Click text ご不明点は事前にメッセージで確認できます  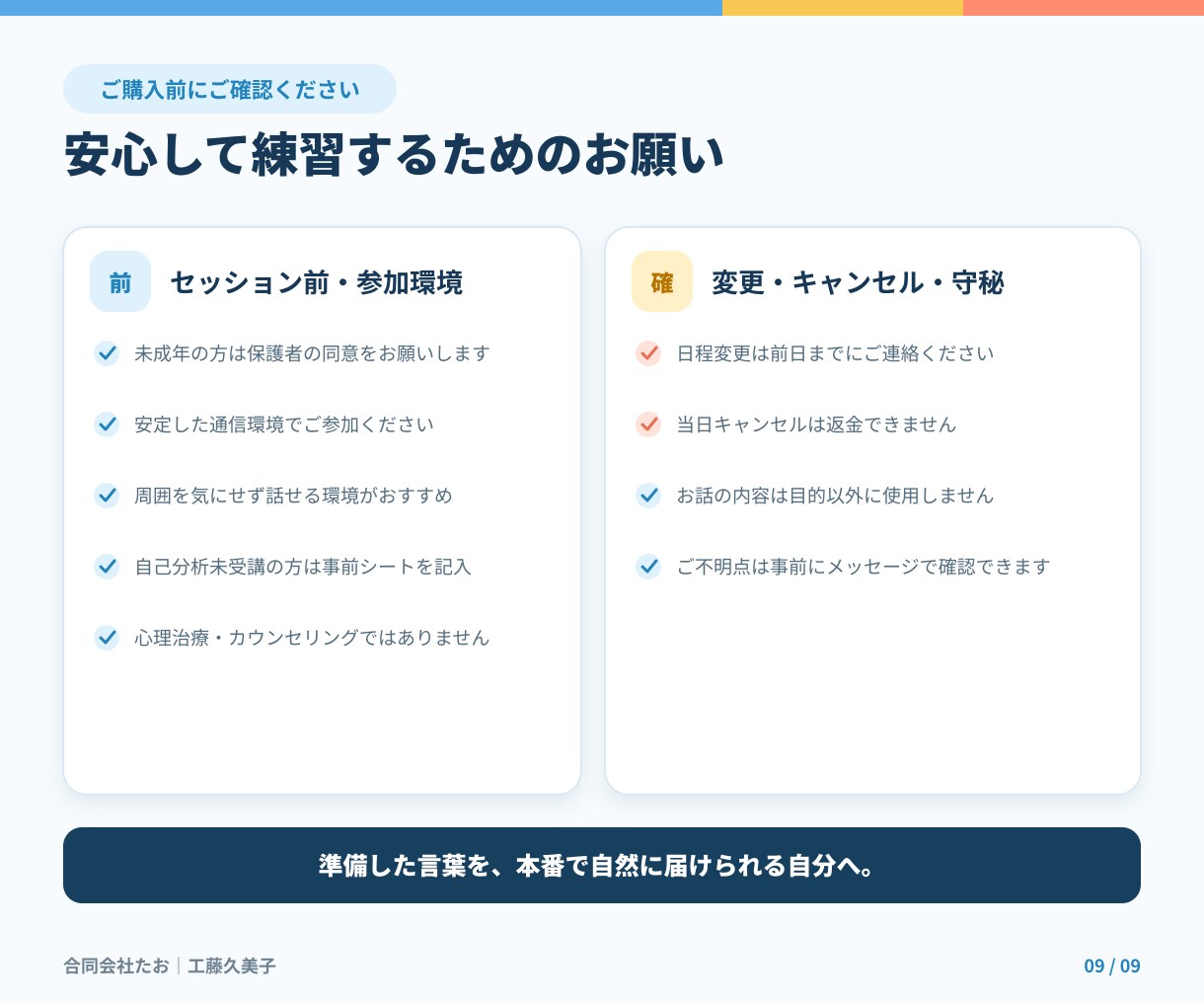pyautogui.click(x=863, y=567)
